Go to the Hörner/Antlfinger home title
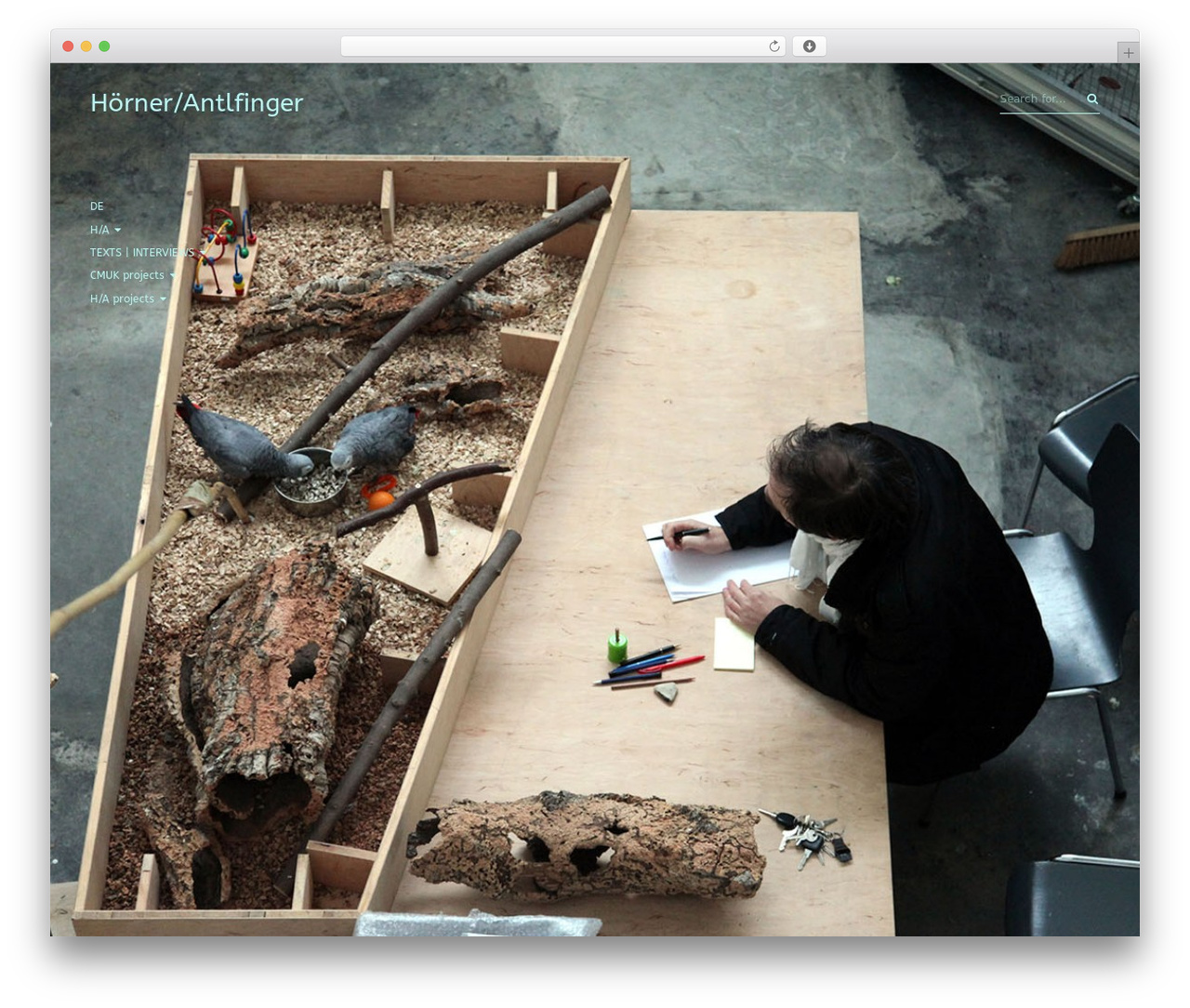This screenshot has width=1190, height=1008. click(196, 102)
